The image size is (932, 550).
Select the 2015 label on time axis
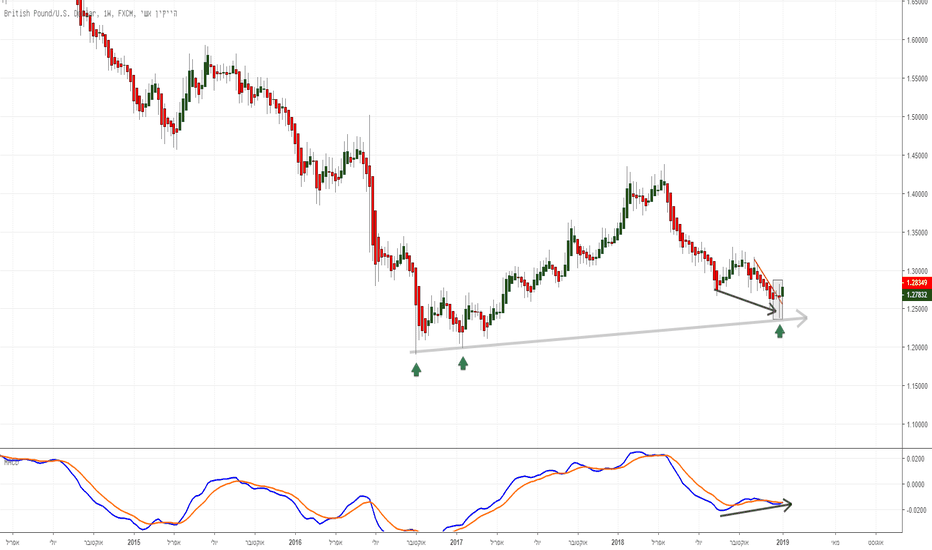(x=134, y=542)
